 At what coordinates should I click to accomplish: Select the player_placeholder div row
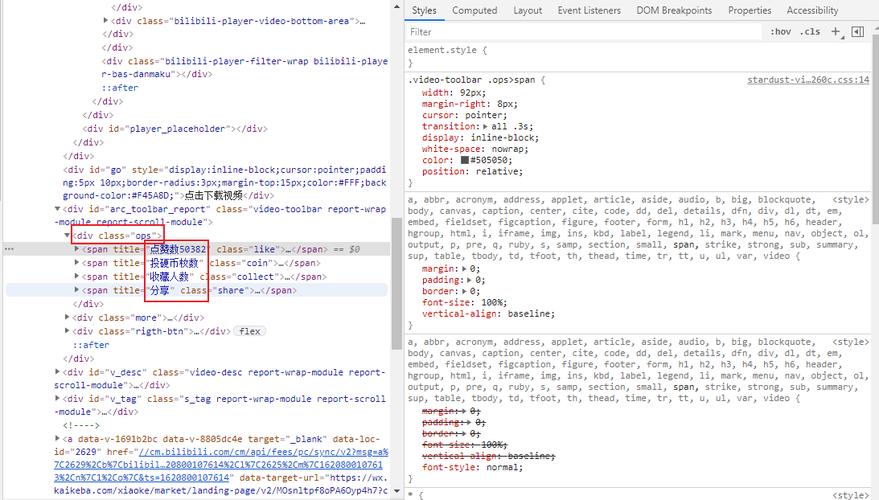(x=174, y=129)
